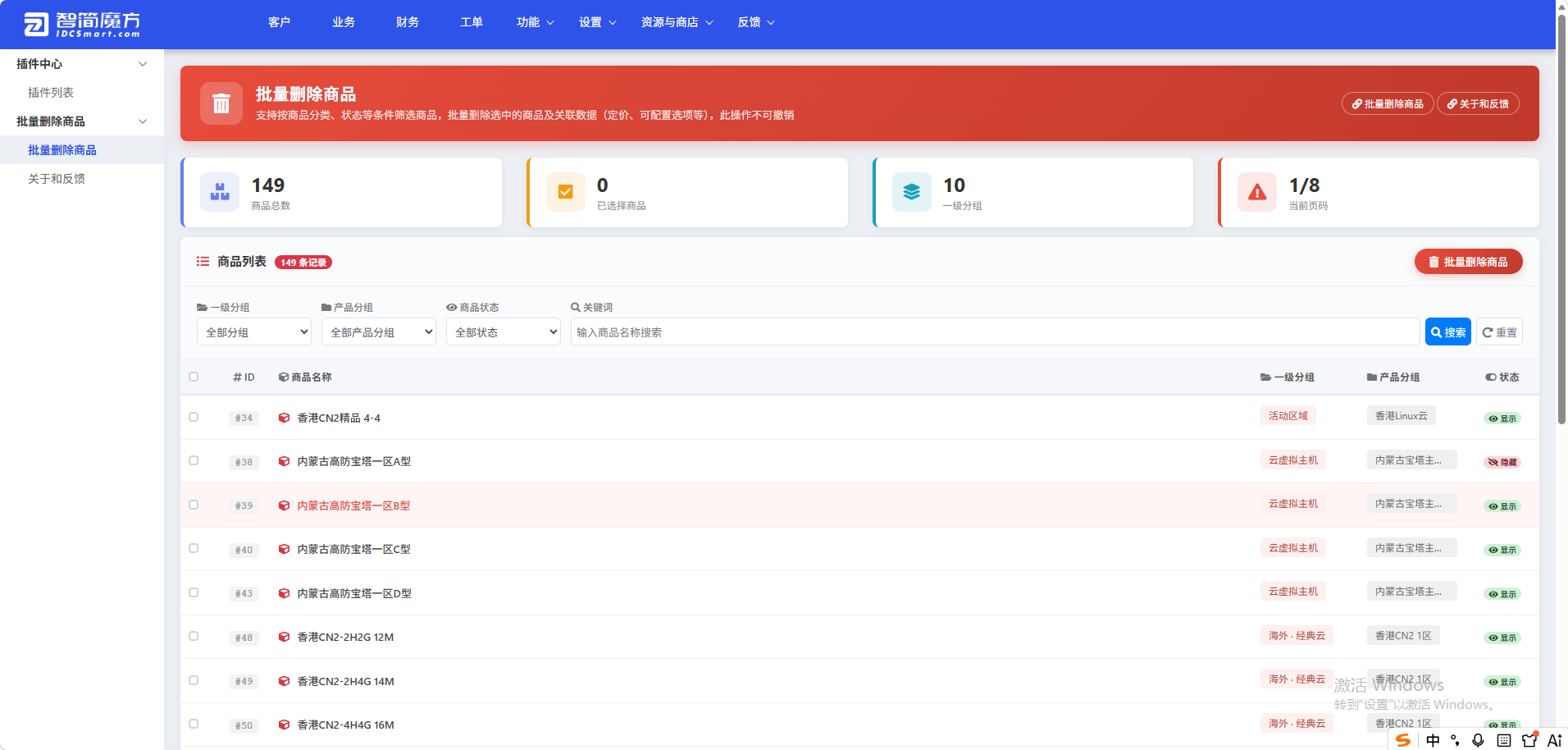Tick the select-all checkbox in table header

coord(194,377)
